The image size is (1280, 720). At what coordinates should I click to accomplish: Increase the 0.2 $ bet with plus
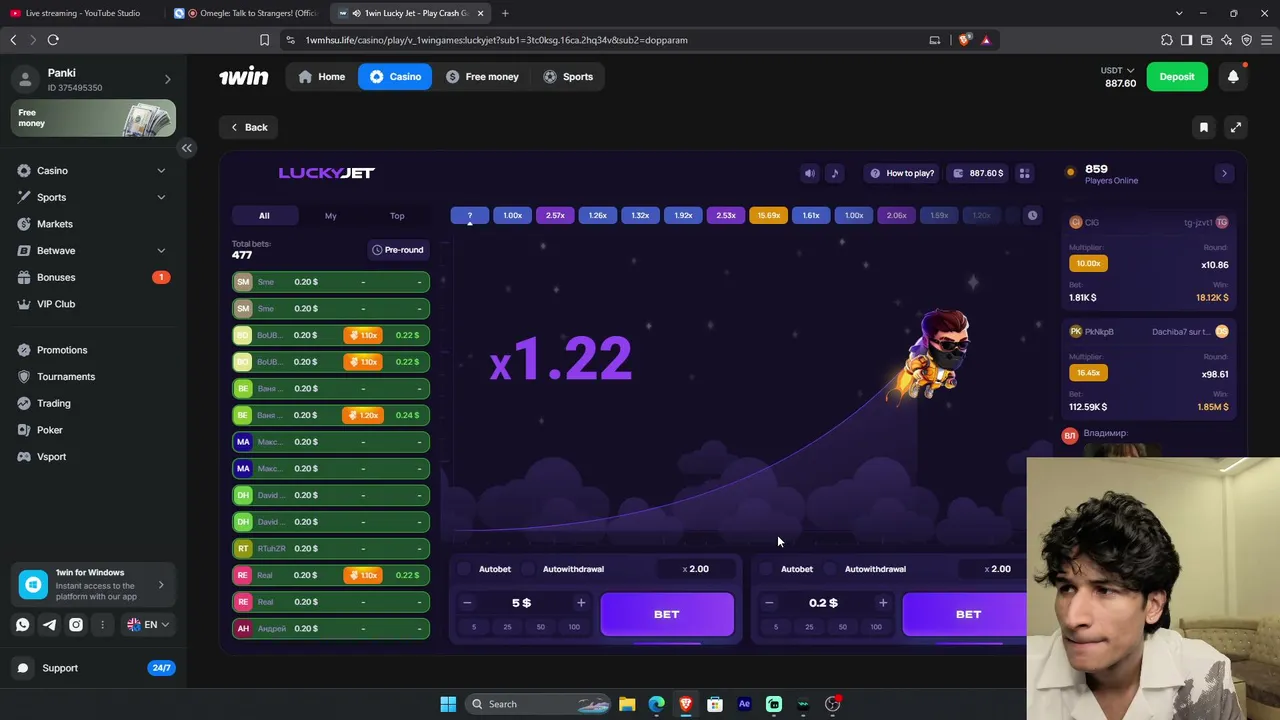(x=883, y=603)
